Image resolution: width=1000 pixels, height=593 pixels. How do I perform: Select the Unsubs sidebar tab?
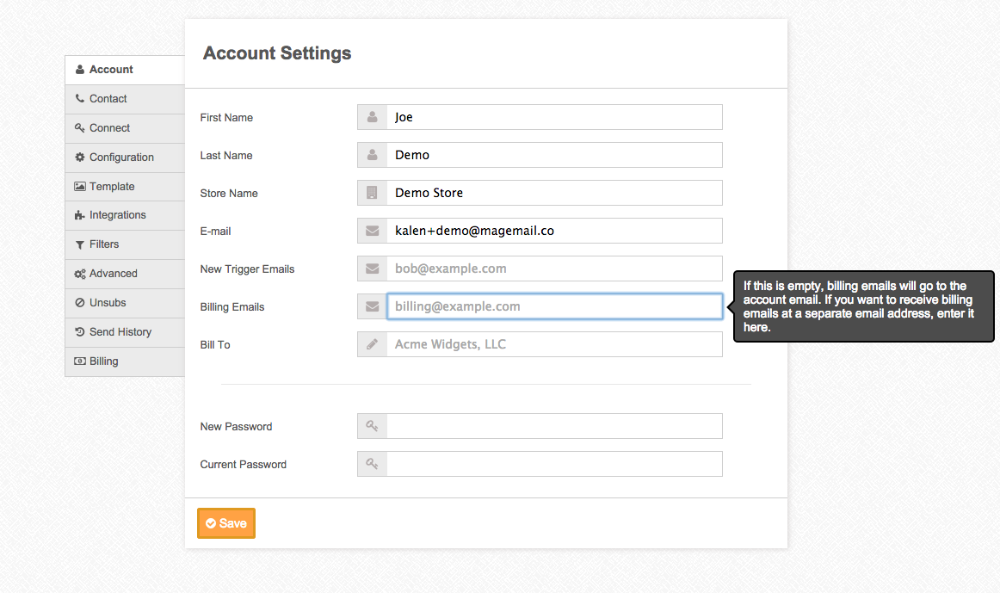[x=107, y=303]
